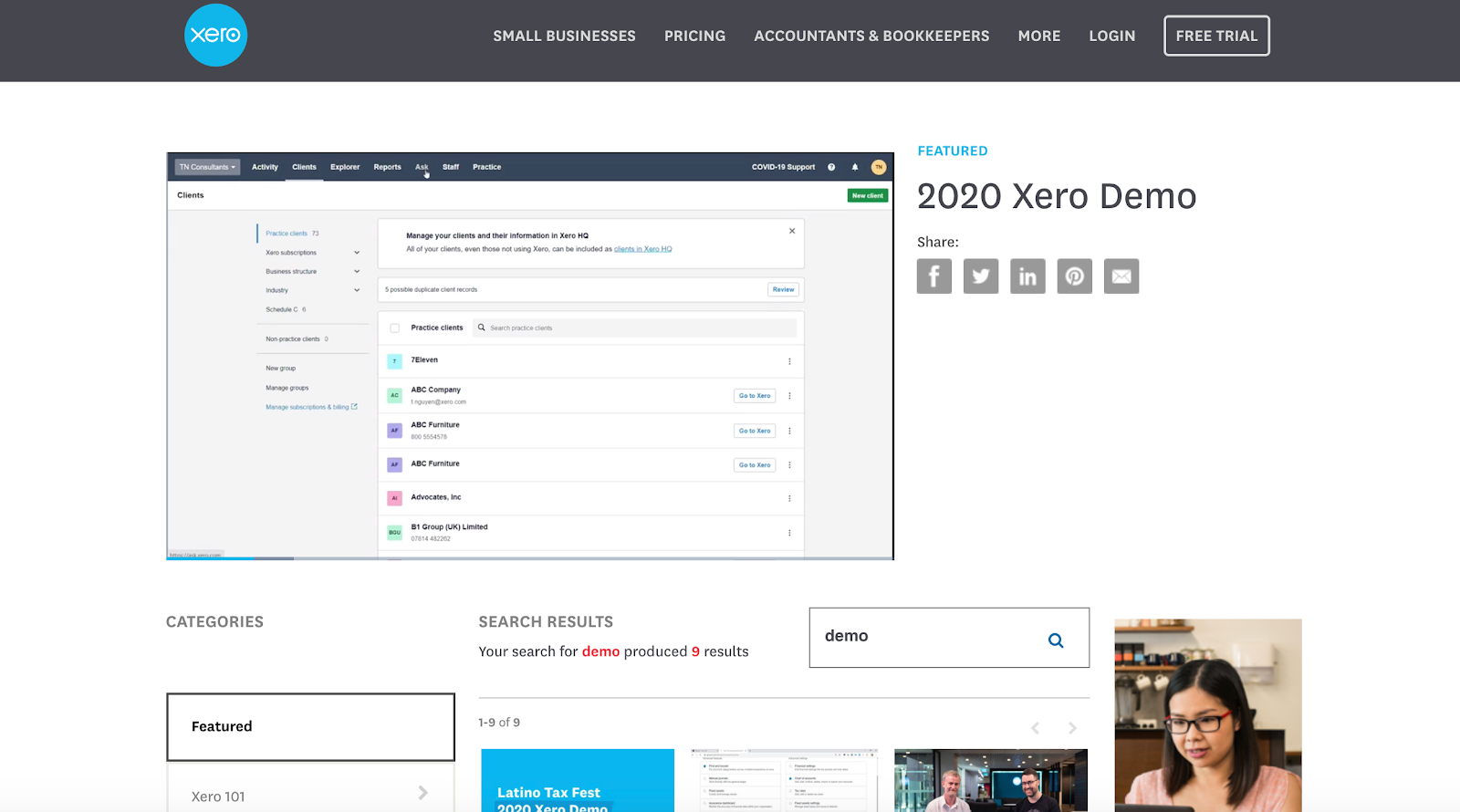1460x812 pixels.
Task: Close the Manage your clients banner
Action: pos(792,231)
